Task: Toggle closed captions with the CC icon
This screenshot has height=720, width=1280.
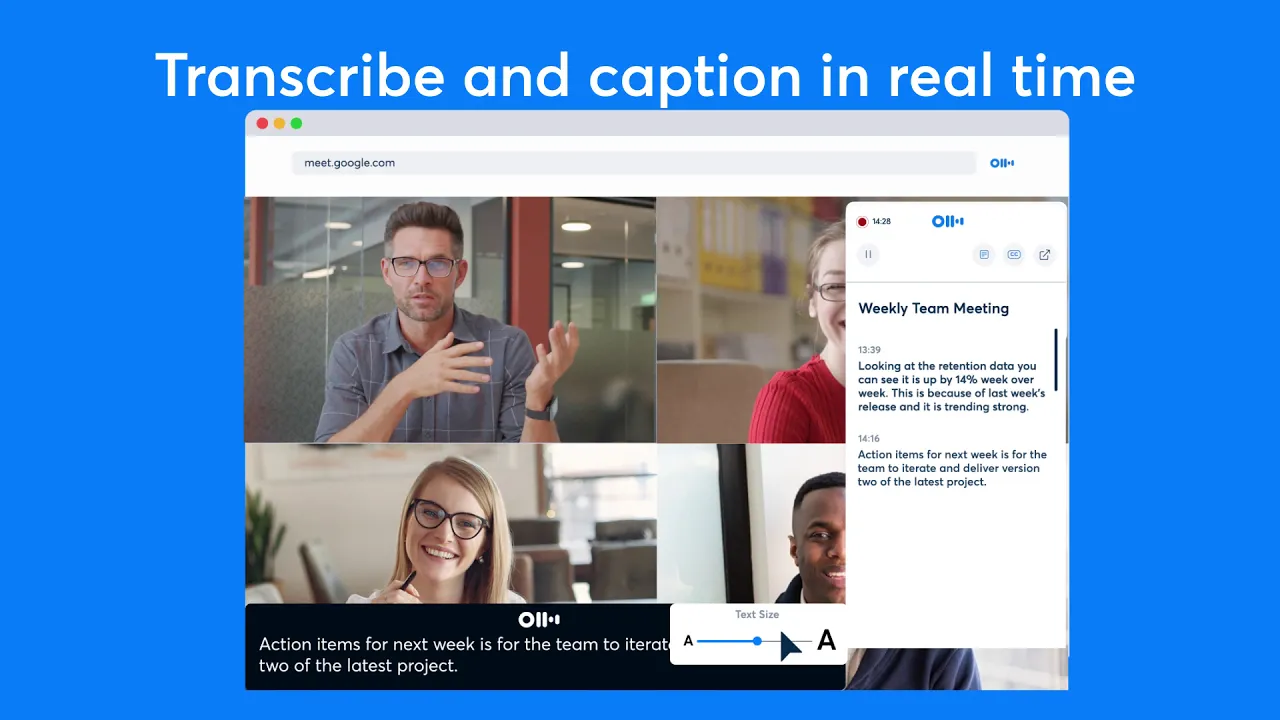Action: coord(1014,255)
